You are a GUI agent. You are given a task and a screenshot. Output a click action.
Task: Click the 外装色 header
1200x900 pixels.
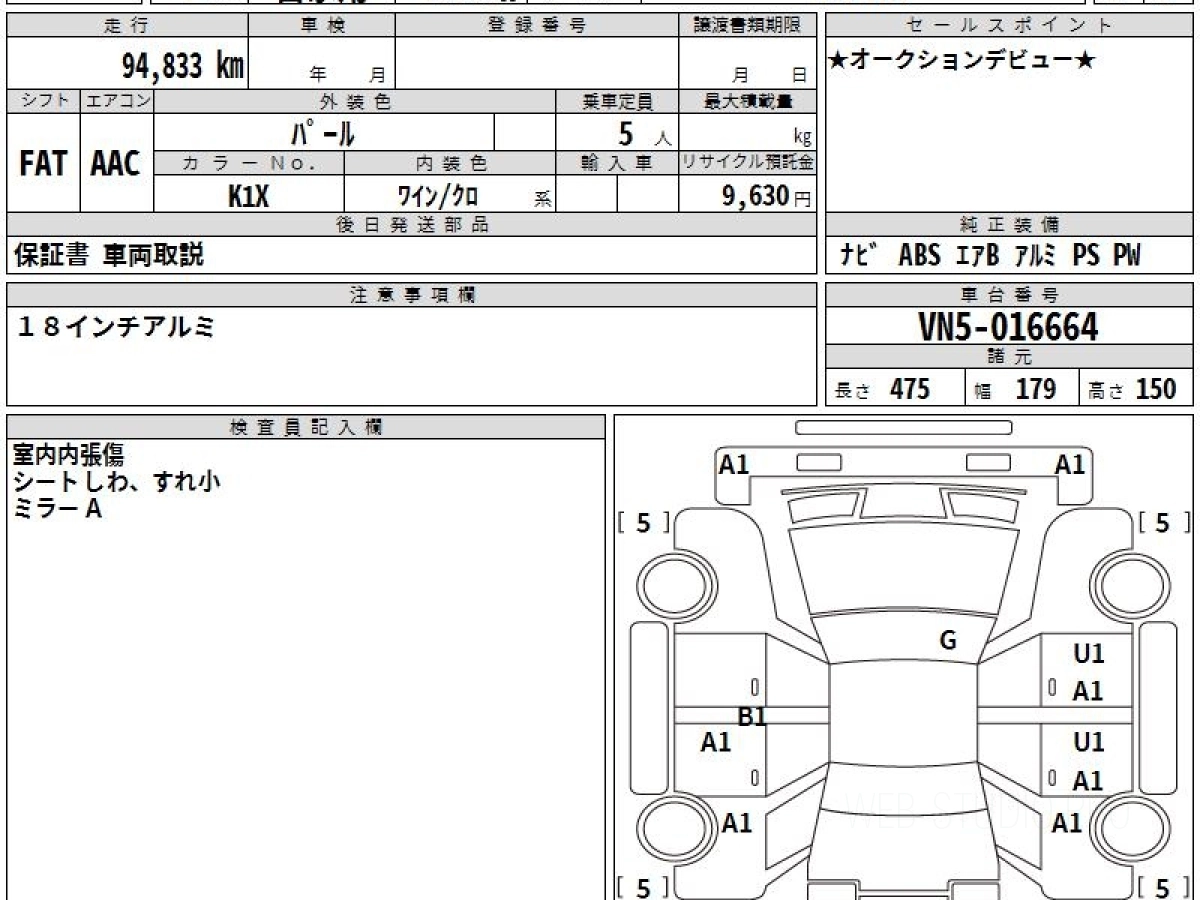tap(355, 101)
